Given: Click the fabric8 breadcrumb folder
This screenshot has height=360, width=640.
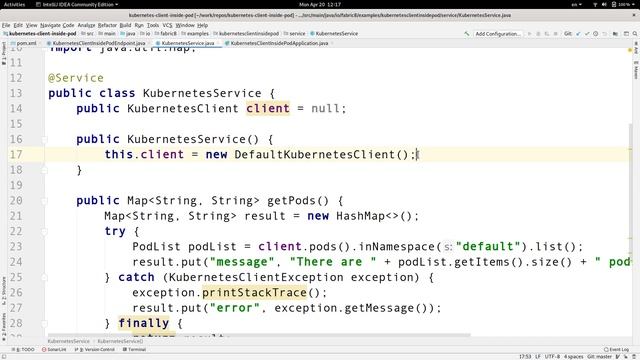Looking at the screenshot, I should (x=166, y=33).
